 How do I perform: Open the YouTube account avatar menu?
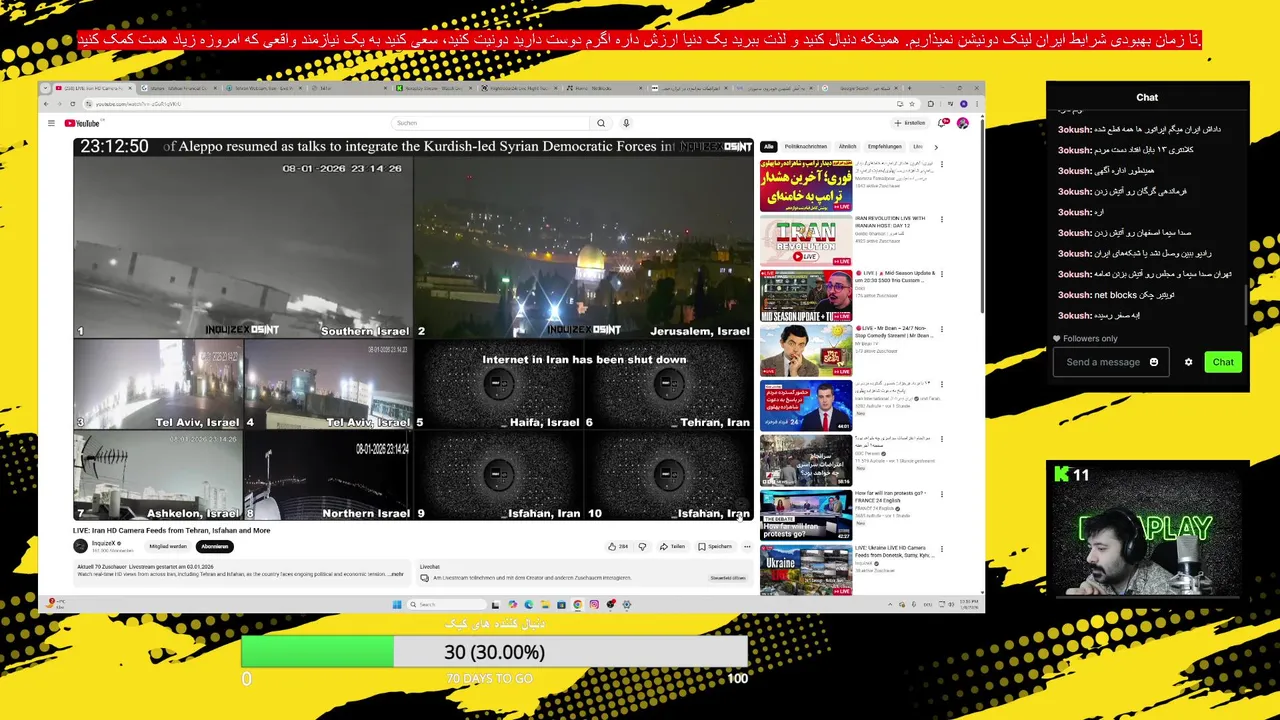[x=962, y=123]
